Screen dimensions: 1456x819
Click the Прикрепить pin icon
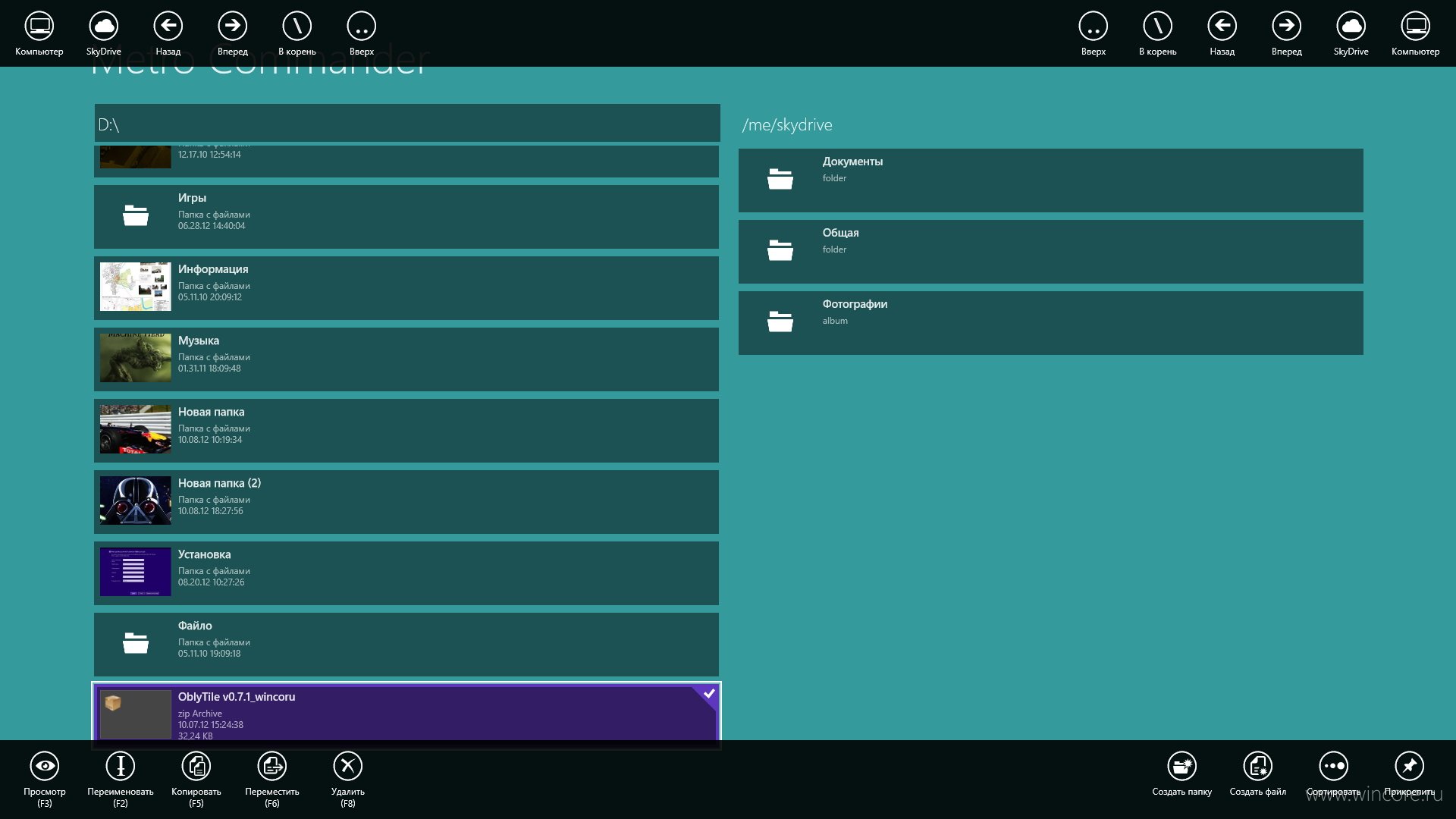coord(1410,766)
